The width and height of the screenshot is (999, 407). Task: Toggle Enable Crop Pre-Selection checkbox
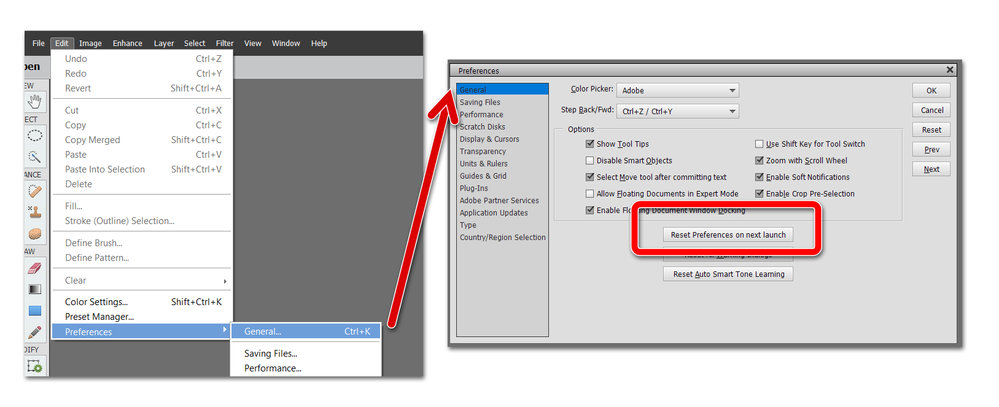[759, 194]
